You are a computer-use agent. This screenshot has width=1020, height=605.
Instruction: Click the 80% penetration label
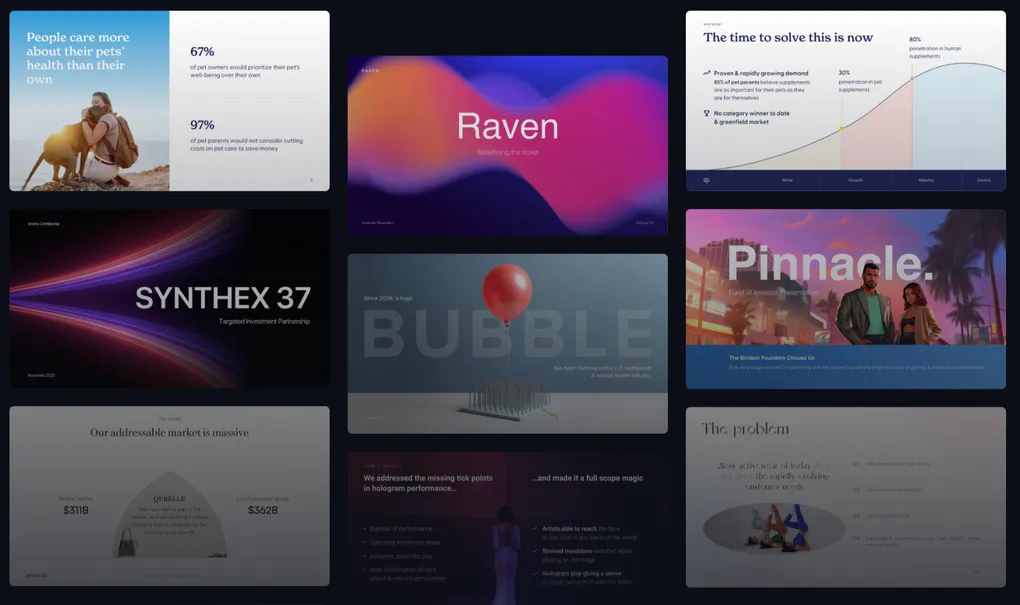(x=915, y=40)
